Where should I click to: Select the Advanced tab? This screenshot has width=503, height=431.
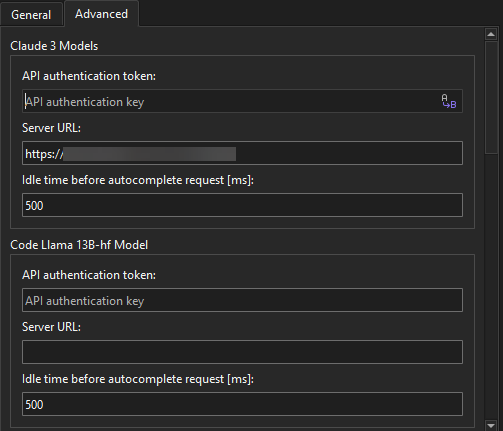click(101, 14)
